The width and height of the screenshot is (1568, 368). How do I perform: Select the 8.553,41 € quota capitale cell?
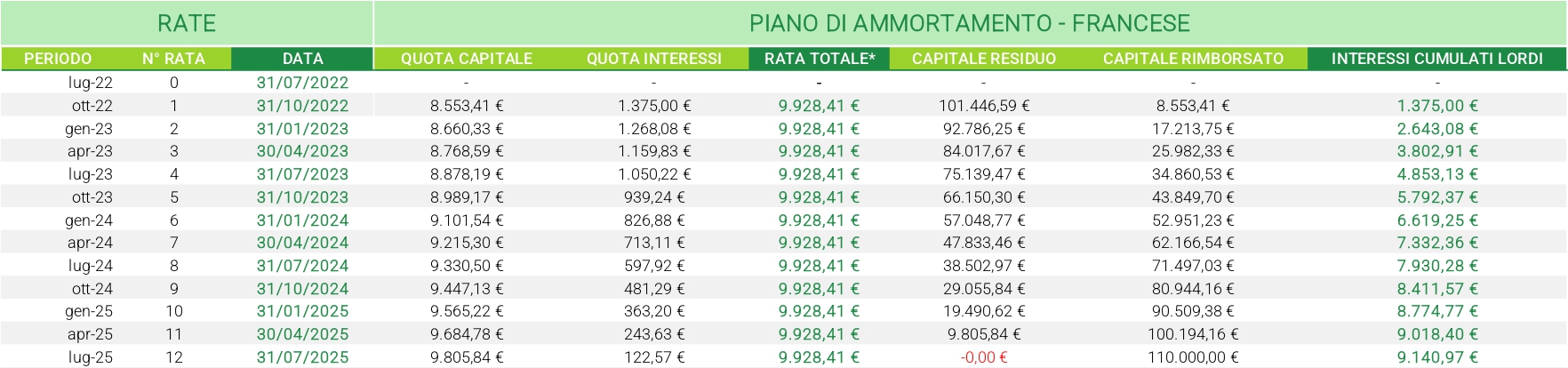[467, 106]
